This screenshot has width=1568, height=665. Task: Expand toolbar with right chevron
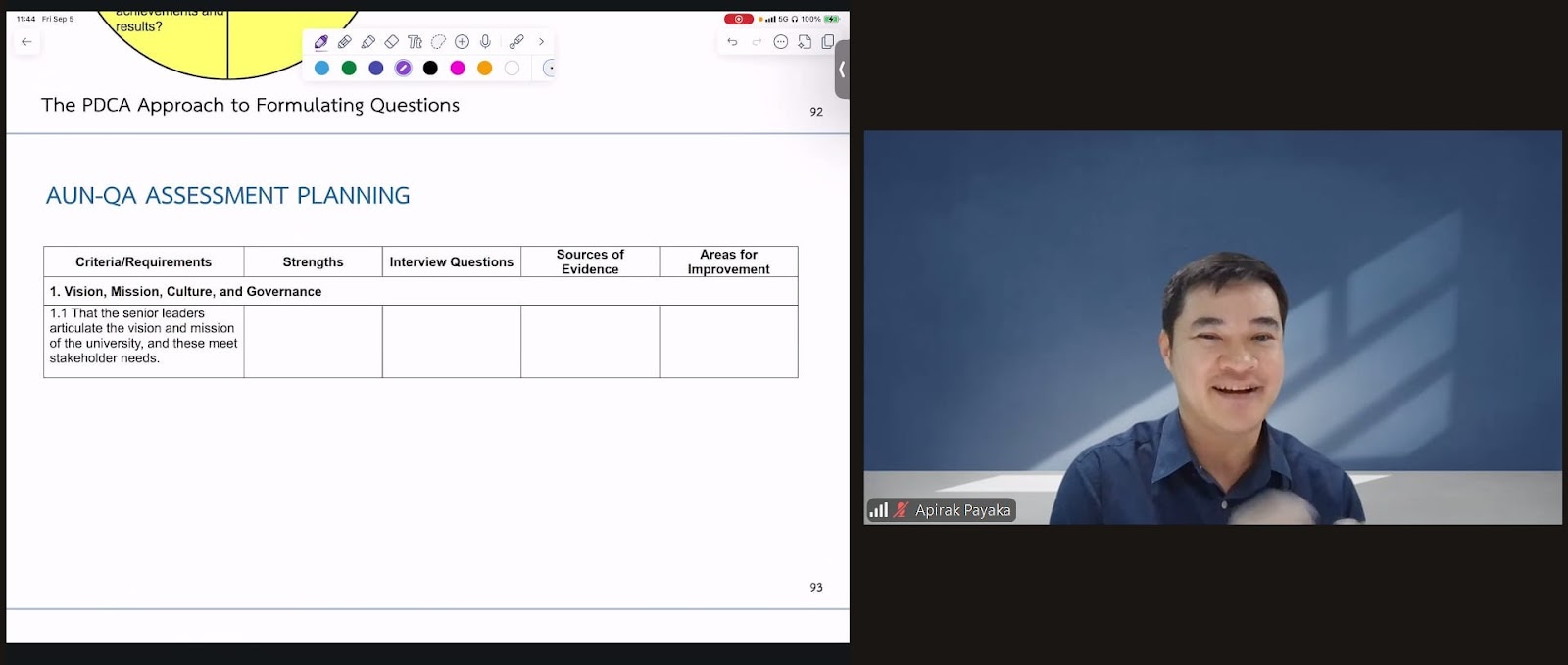[541, 42]
